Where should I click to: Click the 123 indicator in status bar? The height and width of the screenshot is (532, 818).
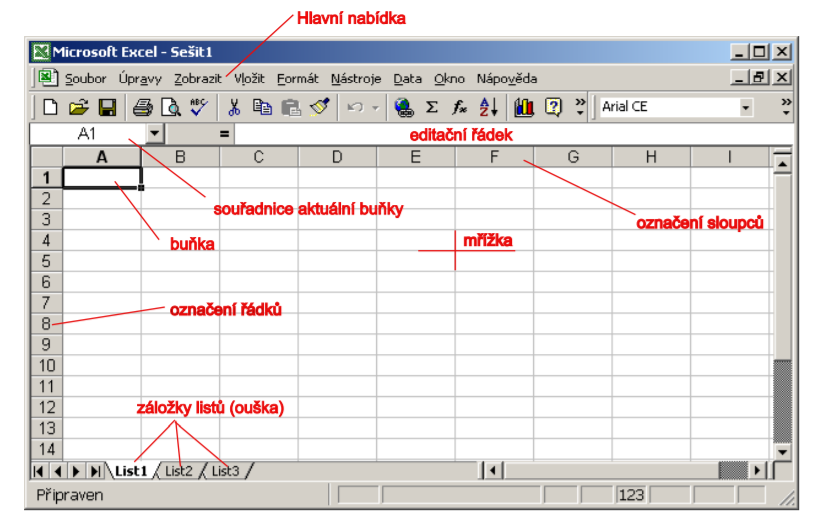[631, 495]
